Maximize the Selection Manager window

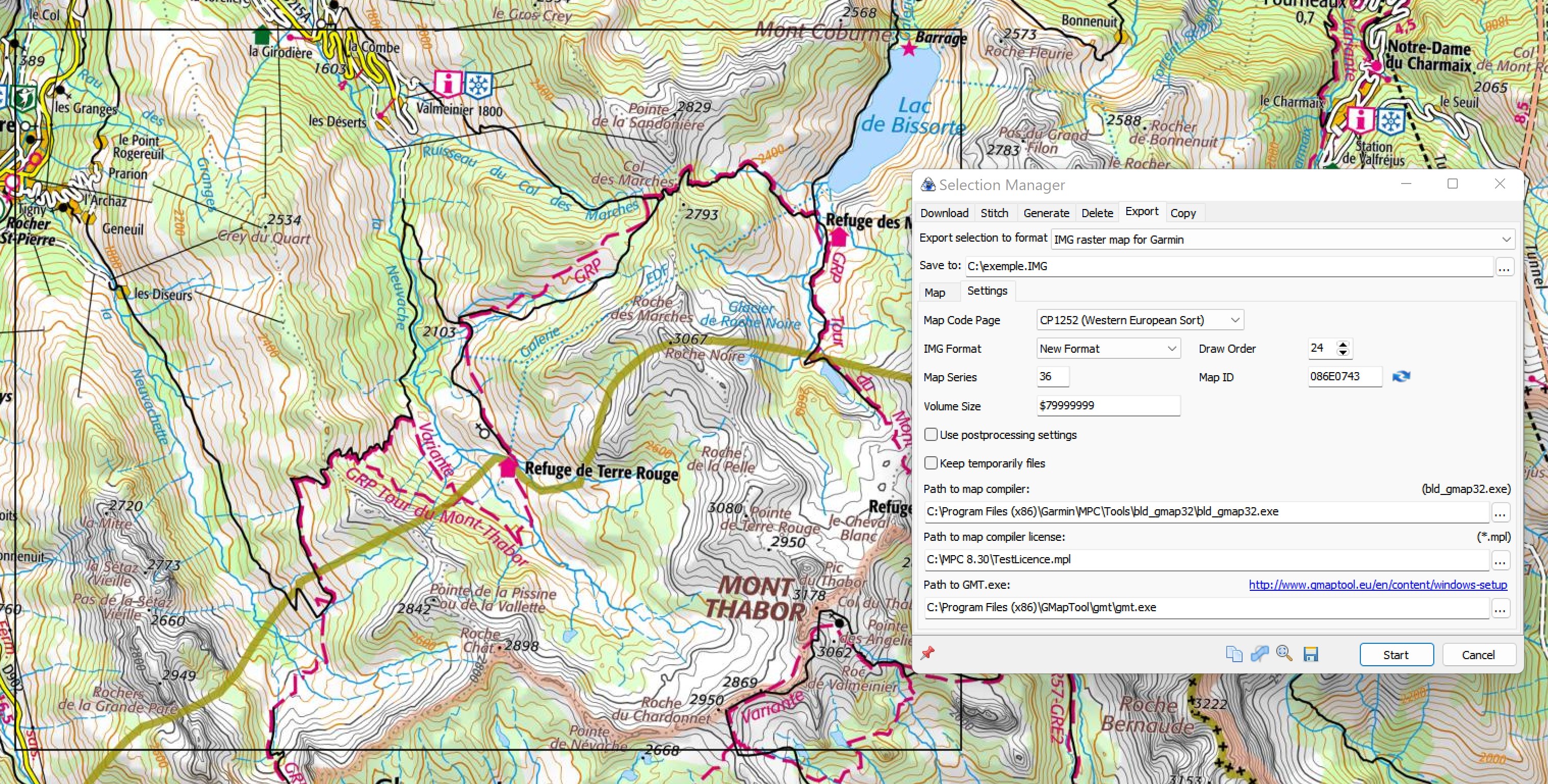click(x=1453, y=184)
